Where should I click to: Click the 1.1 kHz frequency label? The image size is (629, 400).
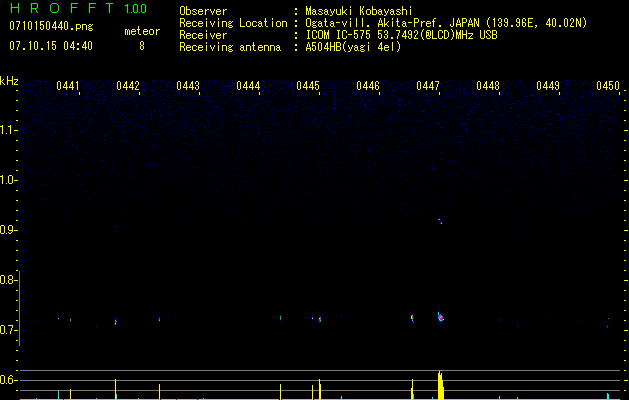pos(8,130)
